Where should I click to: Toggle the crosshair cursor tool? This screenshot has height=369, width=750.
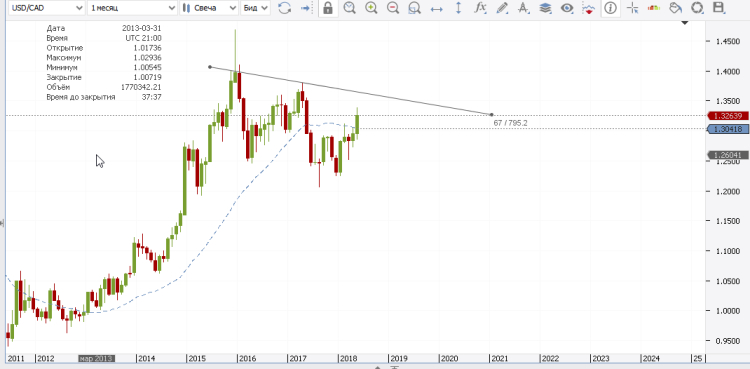point(633,8)
